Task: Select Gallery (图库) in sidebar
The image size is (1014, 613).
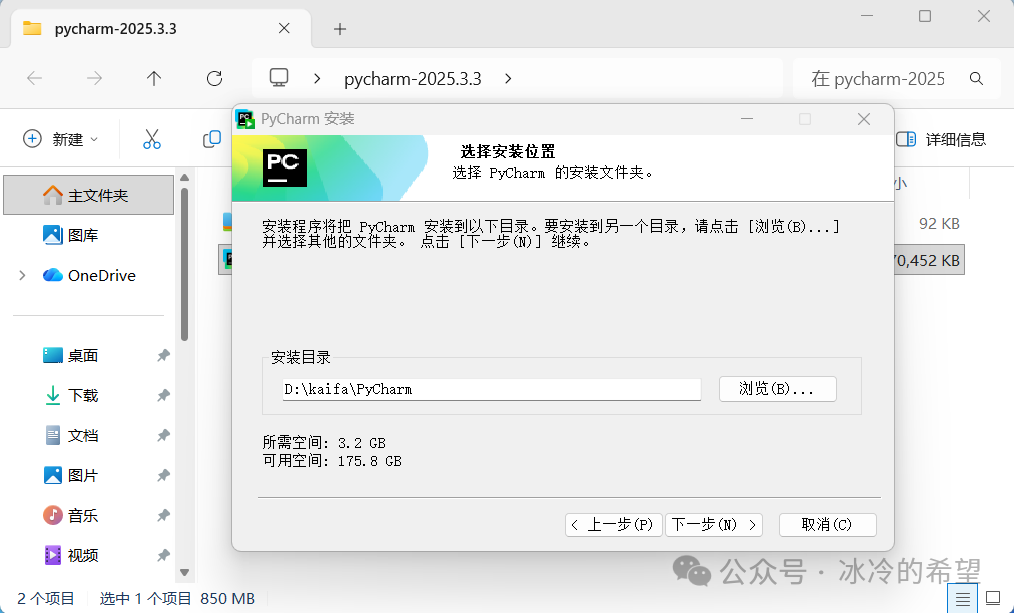Action: pos(83,235)
